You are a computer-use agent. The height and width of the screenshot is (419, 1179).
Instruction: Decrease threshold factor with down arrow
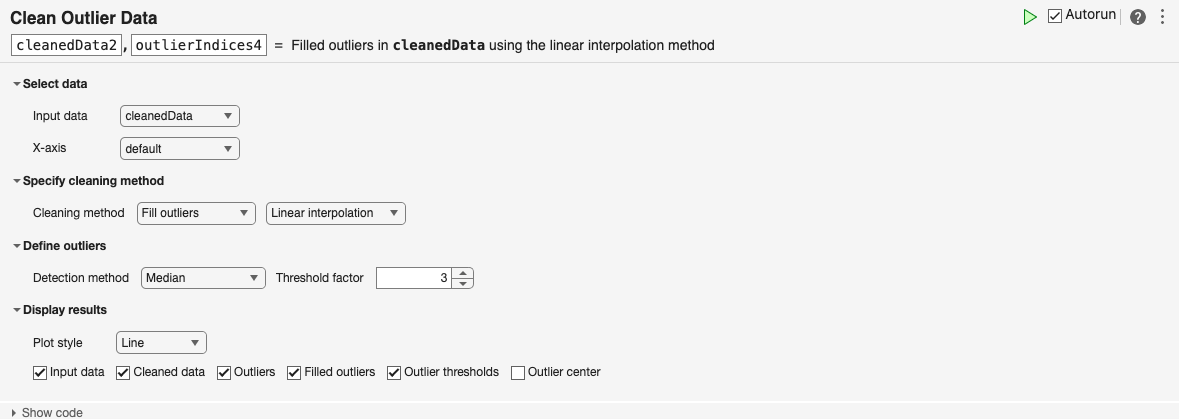(462, 283)
